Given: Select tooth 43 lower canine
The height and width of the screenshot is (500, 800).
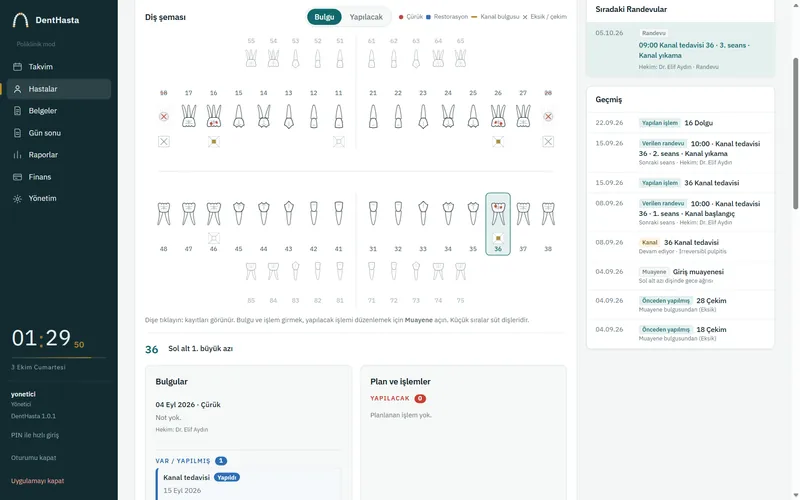Looking at the screenshot, I should pyautogui.click(x=288, y=213).
